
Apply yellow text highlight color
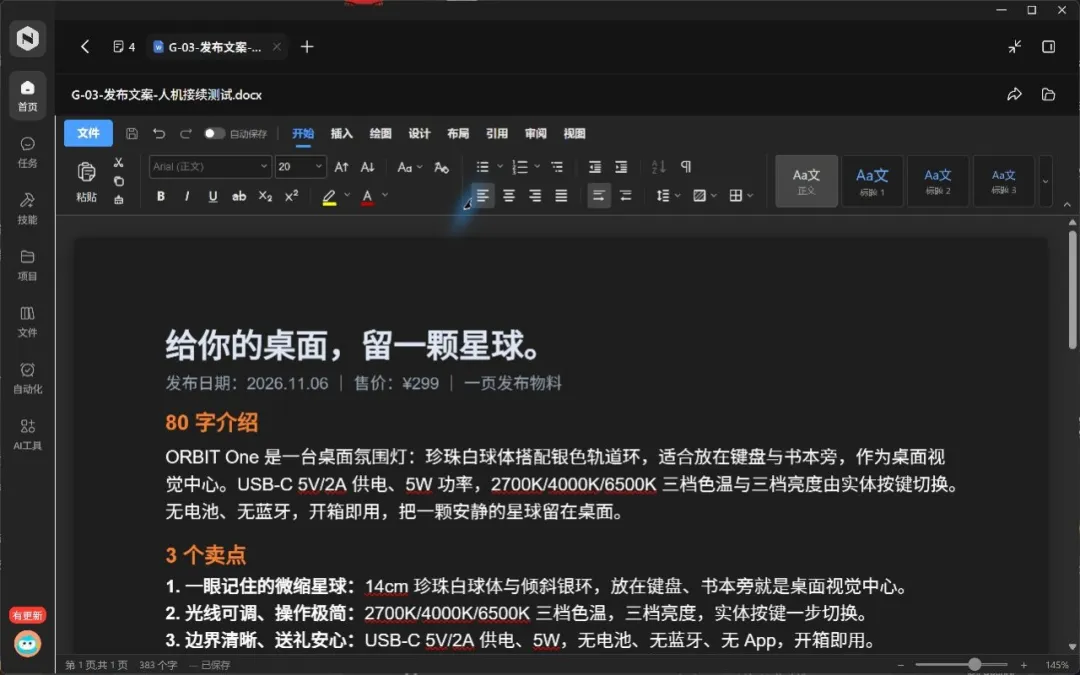click(329, 197)
